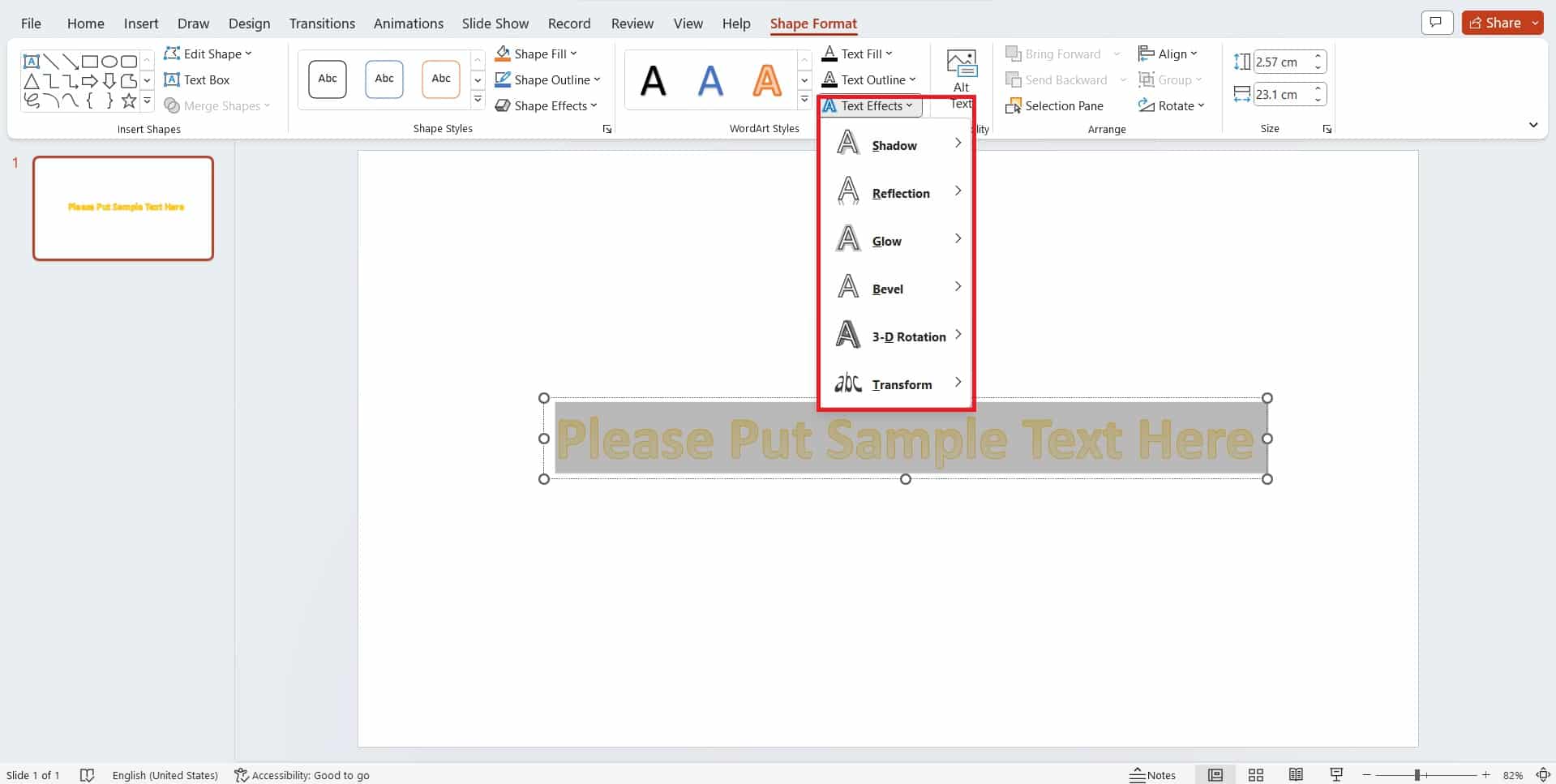This screenshot has width=1556, height=784.
Task: Open the Transform text effect submenu
Action: pyautogui.click(x=901, y=383)
